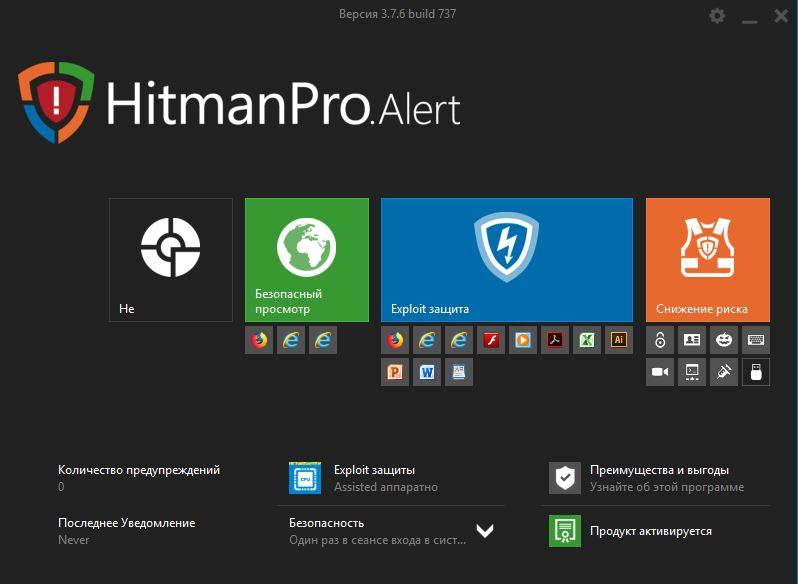Click the version text 'Версия 3.7.6 build 737'
Image resolution: width=798 pixels, height=584 pixels.
click(x=397, y=14)
